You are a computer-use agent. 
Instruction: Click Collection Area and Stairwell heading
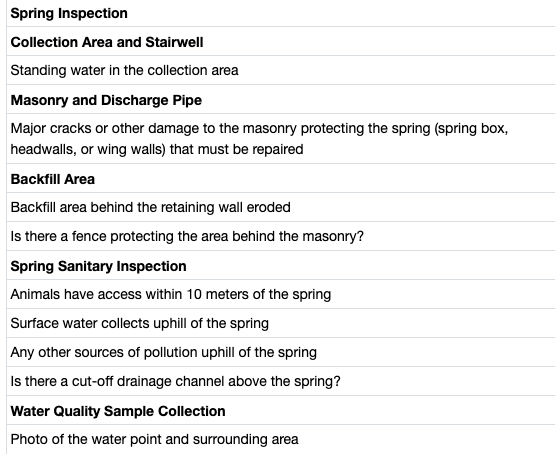tap(107, 42)
